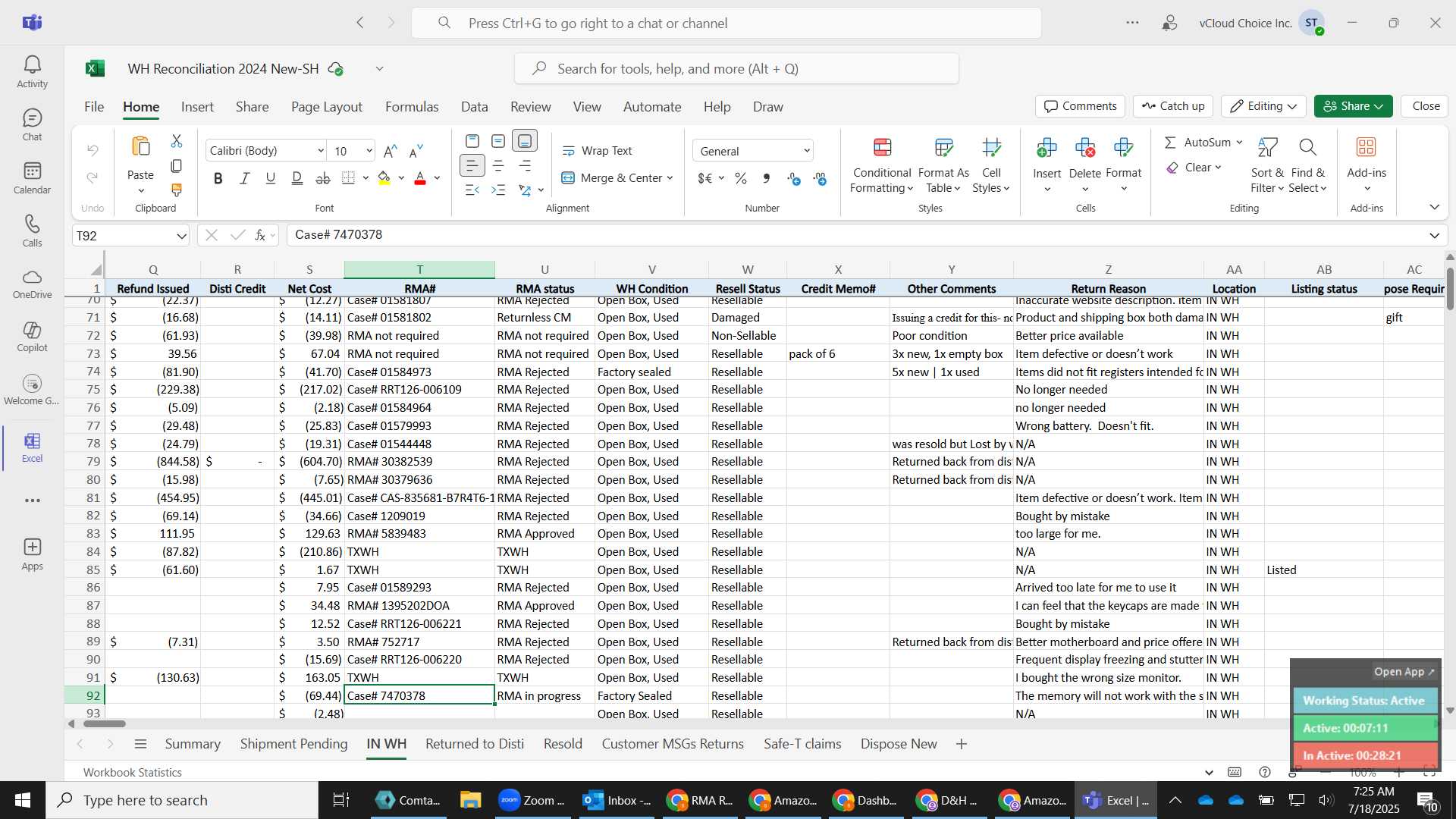Click the horizontal scrollbar thumb

pyautogui.click(x=104, y=723)
